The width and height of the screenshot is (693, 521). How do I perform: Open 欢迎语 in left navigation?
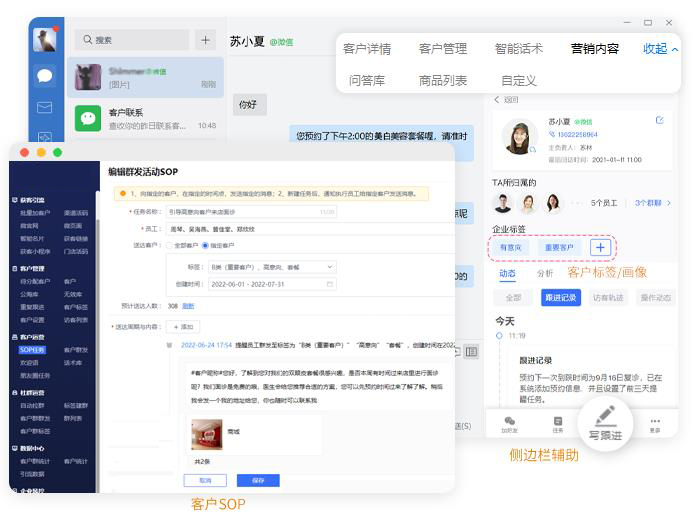coord(29,363)
